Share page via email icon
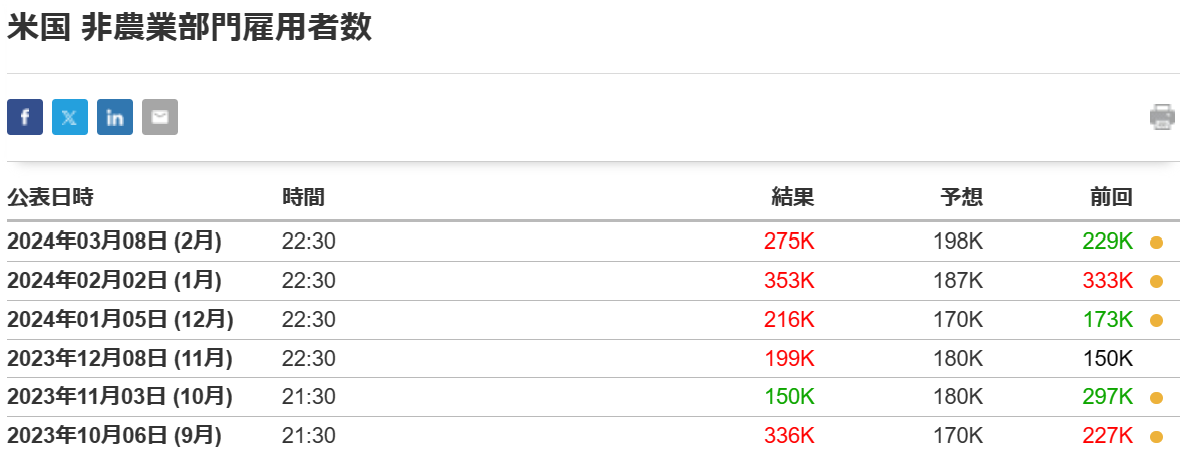Viewport: 1180px width, 476px height. [x=160, y=117]
